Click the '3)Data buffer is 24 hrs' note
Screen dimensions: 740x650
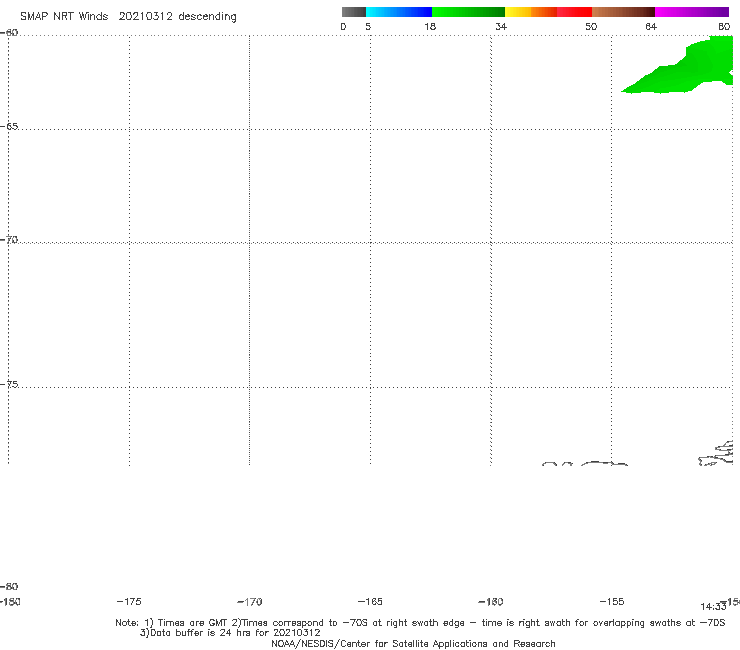pyautogui.click(x=230, y=633)
